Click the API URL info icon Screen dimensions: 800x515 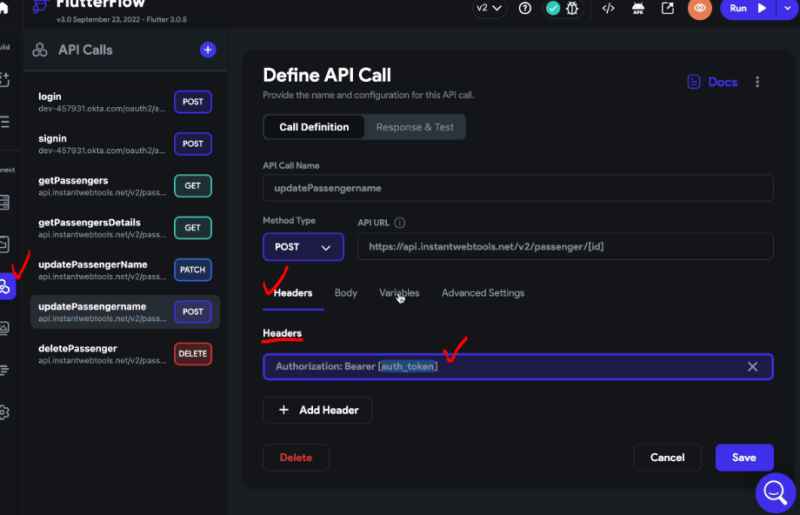[400, 223]
